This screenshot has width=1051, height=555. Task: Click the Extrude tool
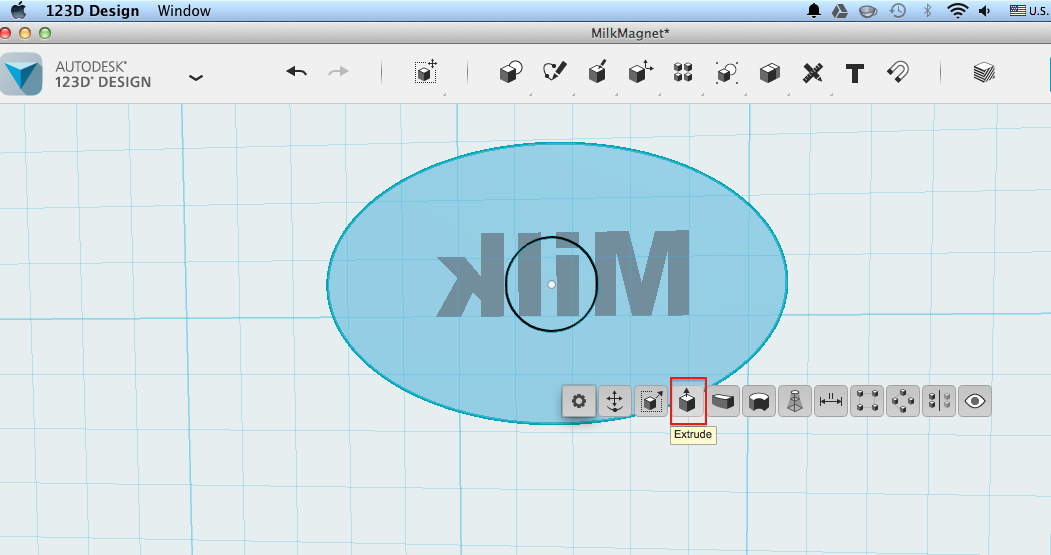click(x=688, y=401)
